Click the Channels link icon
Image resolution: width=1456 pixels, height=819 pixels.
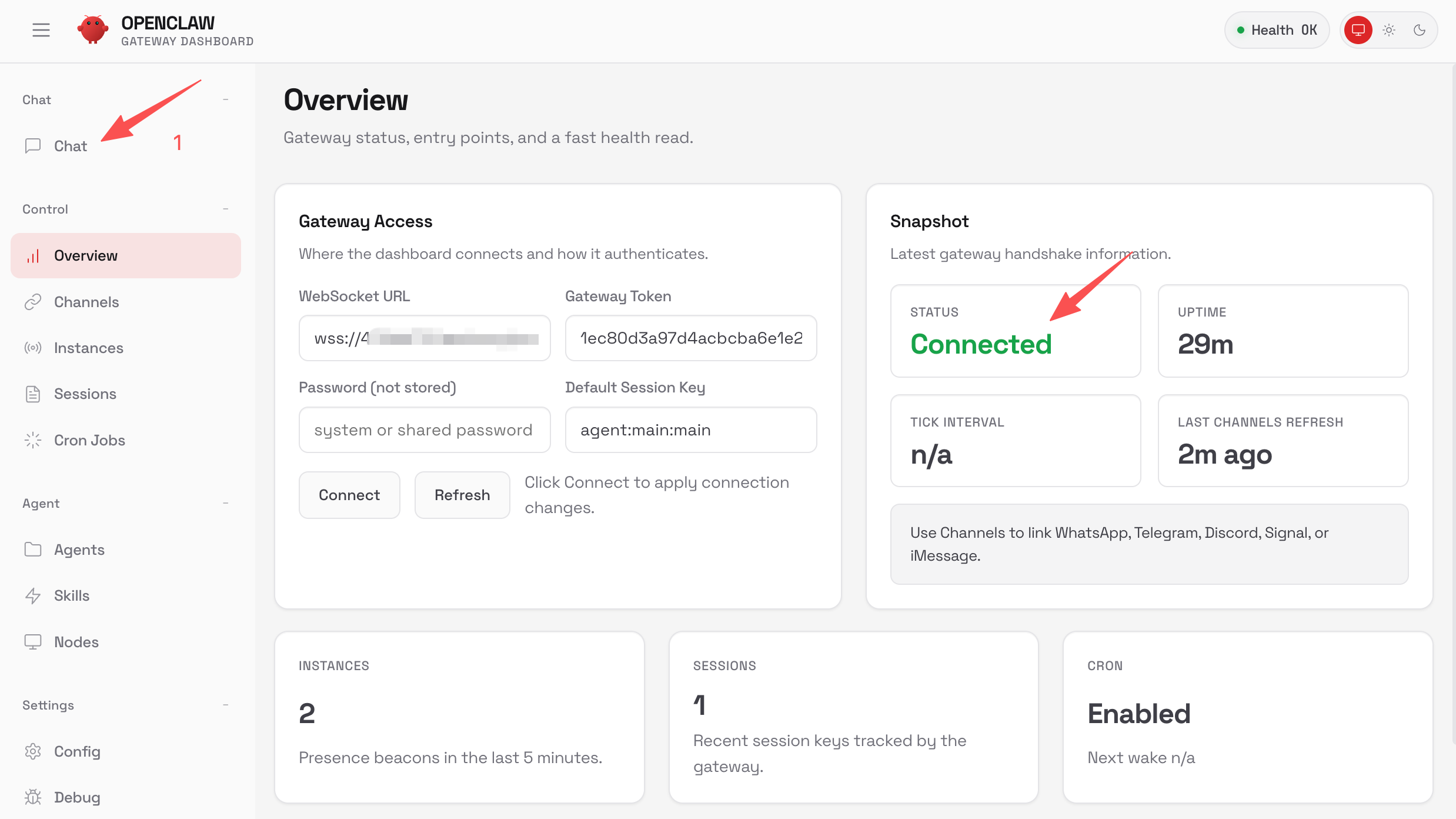pyautogui.click(x=33, y=302)
